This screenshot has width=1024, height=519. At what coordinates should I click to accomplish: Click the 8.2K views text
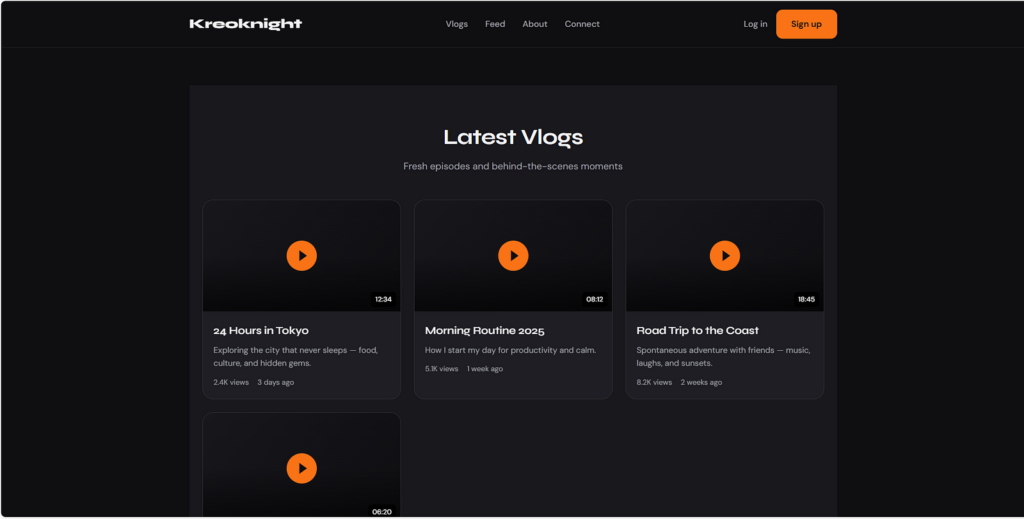pos(654,383)
